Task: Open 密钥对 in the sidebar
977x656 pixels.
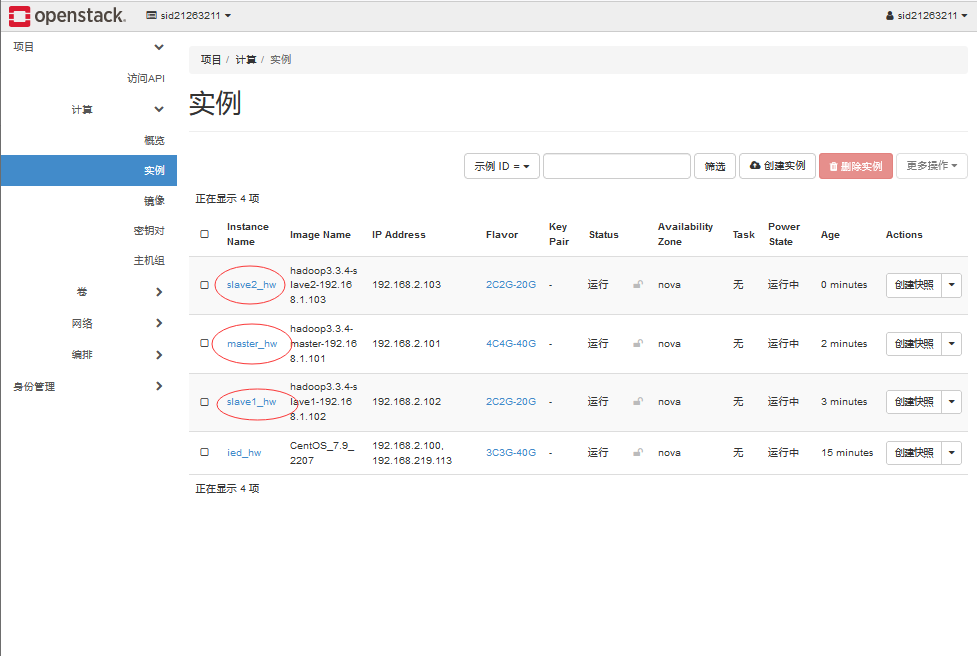Action: click(149, 231)
